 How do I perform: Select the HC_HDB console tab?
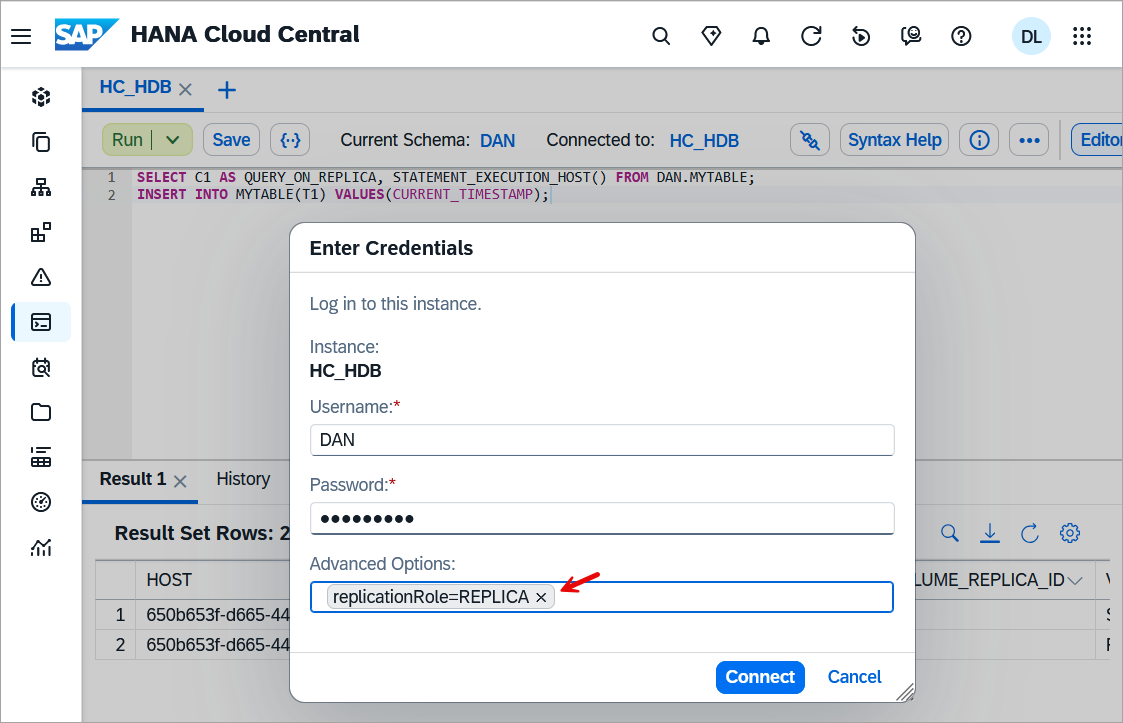[x=135, y=87]
